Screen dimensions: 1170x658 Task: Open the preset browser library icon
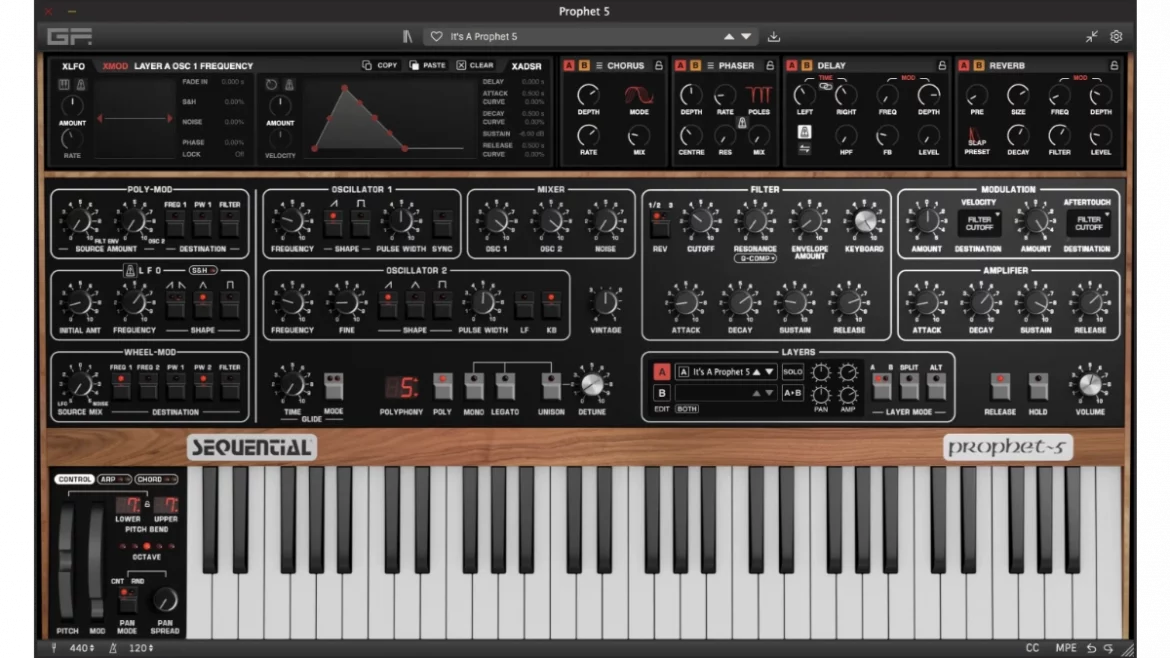tap(407, 37)
